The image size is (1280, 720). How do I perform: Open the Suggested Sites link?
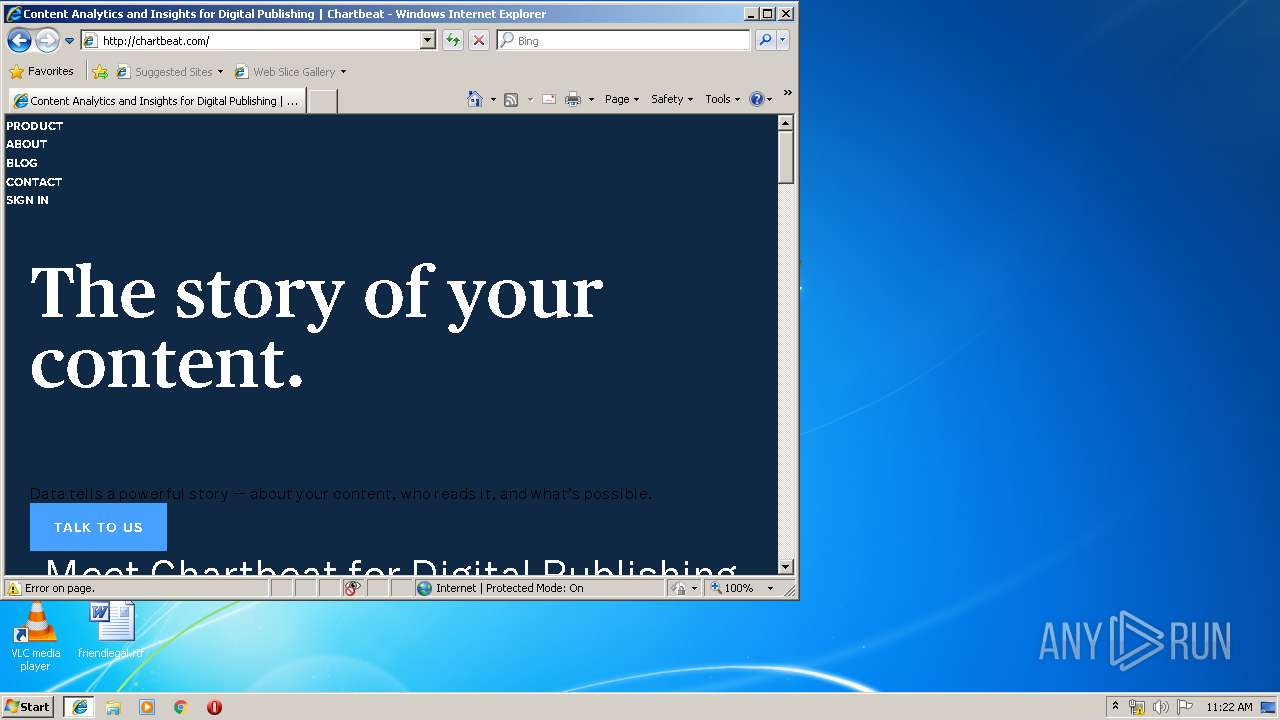coord(170,72)
